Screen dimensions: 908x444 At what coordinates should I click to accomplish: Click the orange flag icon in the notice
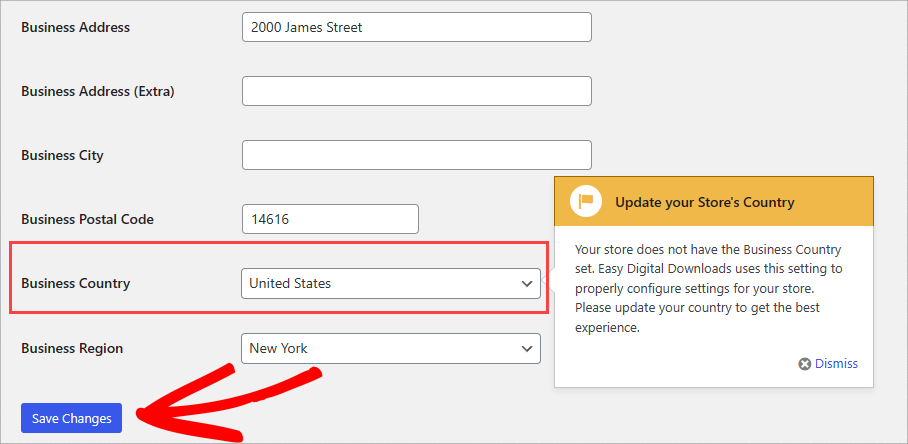(586, 201)
